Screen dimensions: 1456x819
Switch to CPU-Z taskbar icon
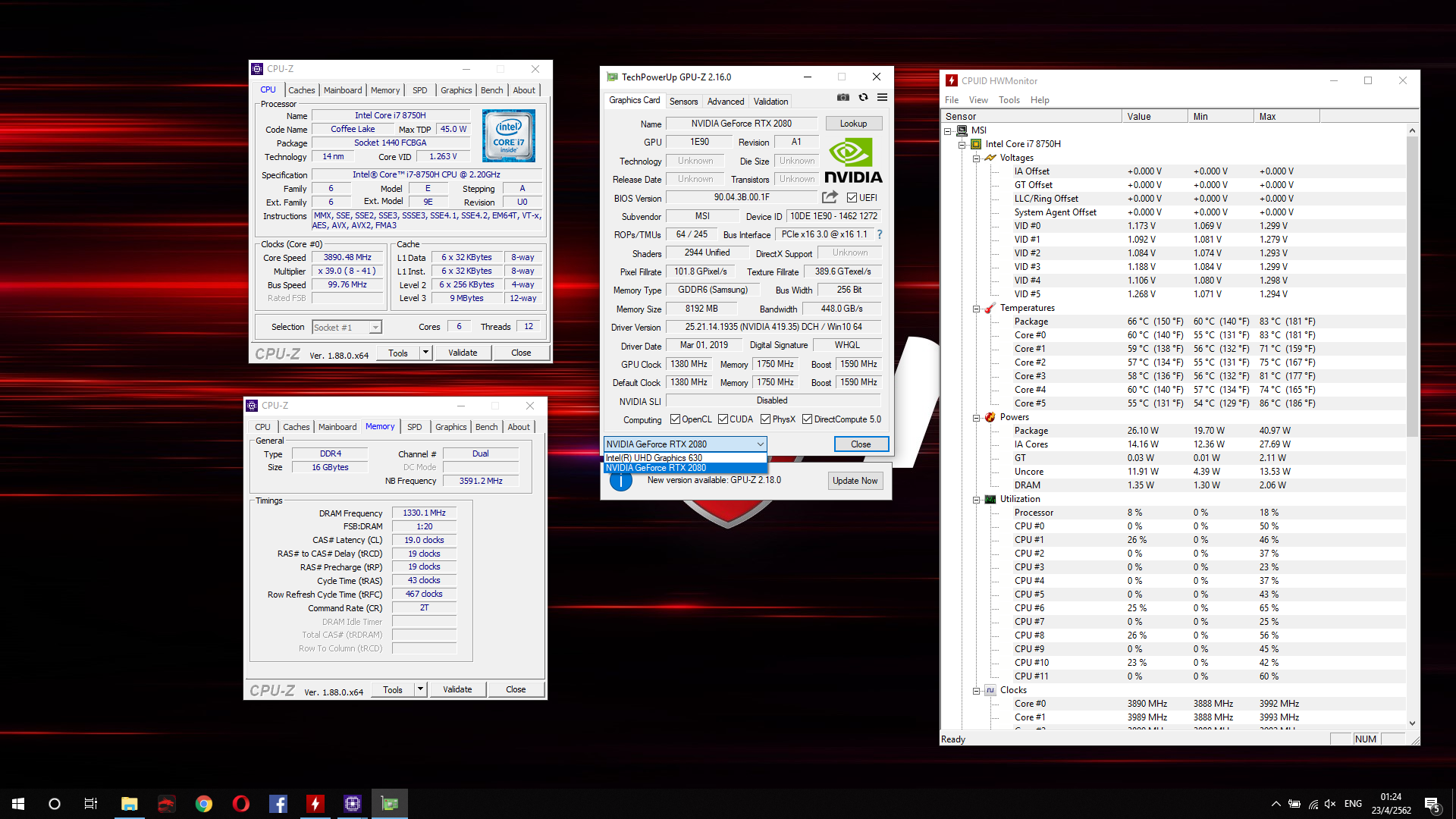coord(353,804)
